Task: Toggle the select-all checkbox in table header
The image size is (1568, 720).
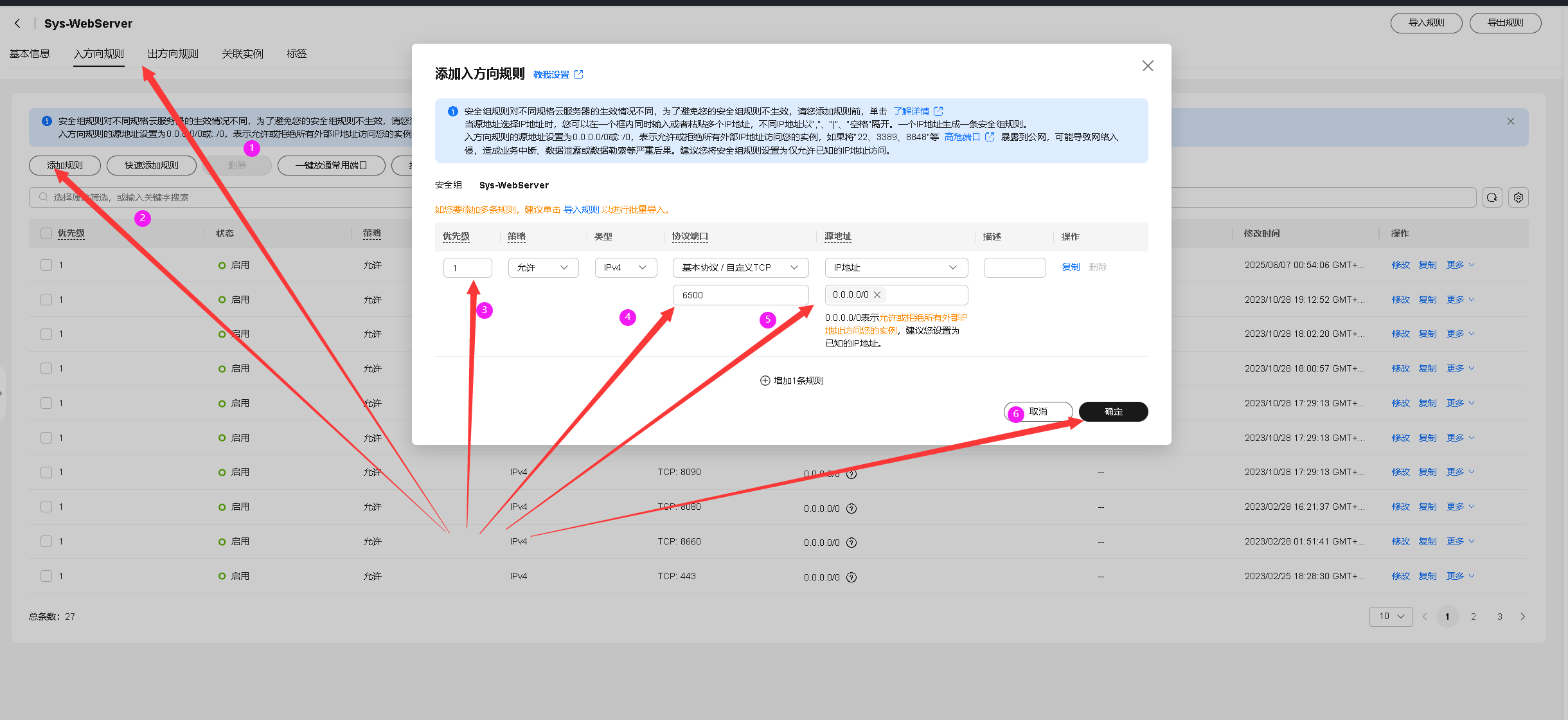Action: [x=46, y=233]
